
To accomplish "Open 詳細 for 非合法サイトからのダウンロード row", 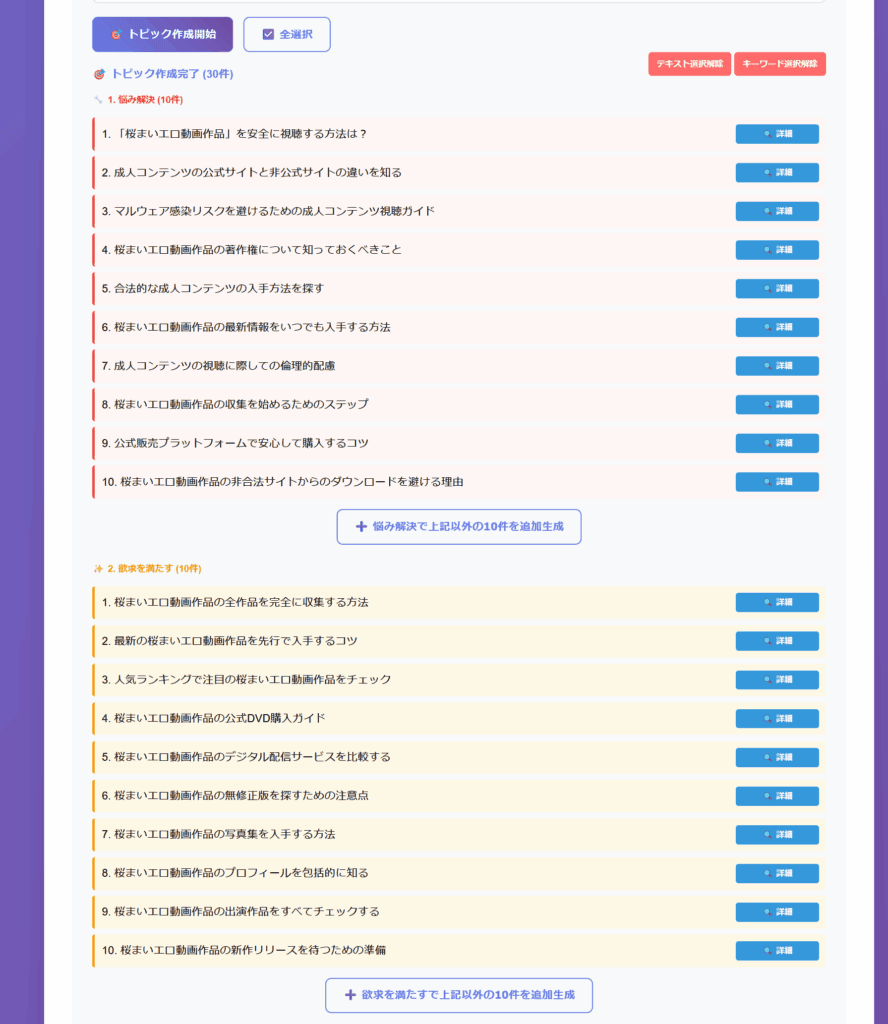I will click(777, 481).
